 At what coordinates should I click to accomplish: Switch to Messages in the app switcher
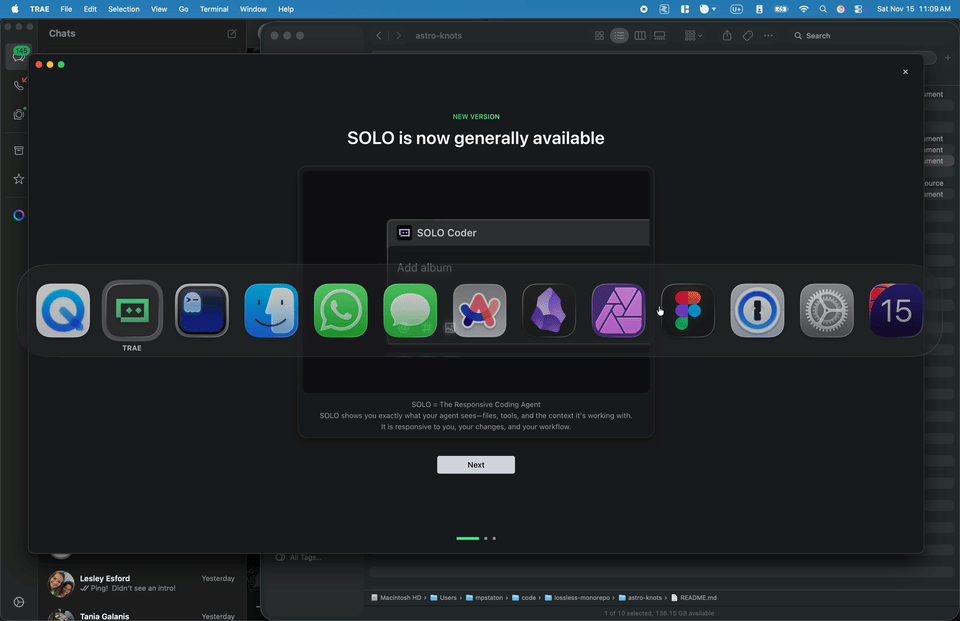(x=410, y=310)
